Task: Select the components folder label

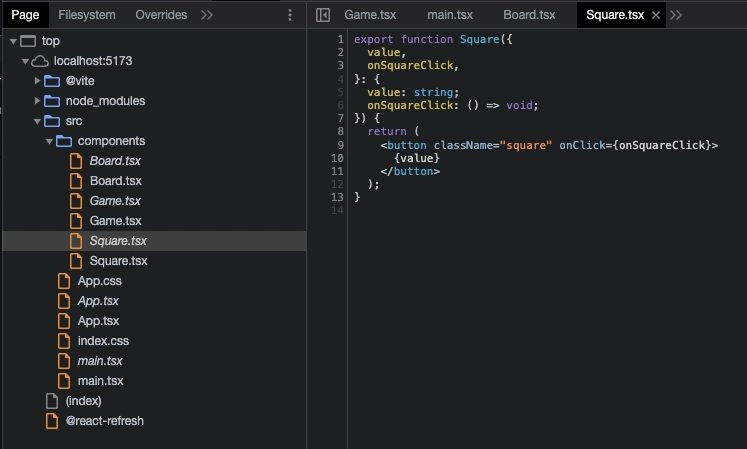Action: [111, 141]
